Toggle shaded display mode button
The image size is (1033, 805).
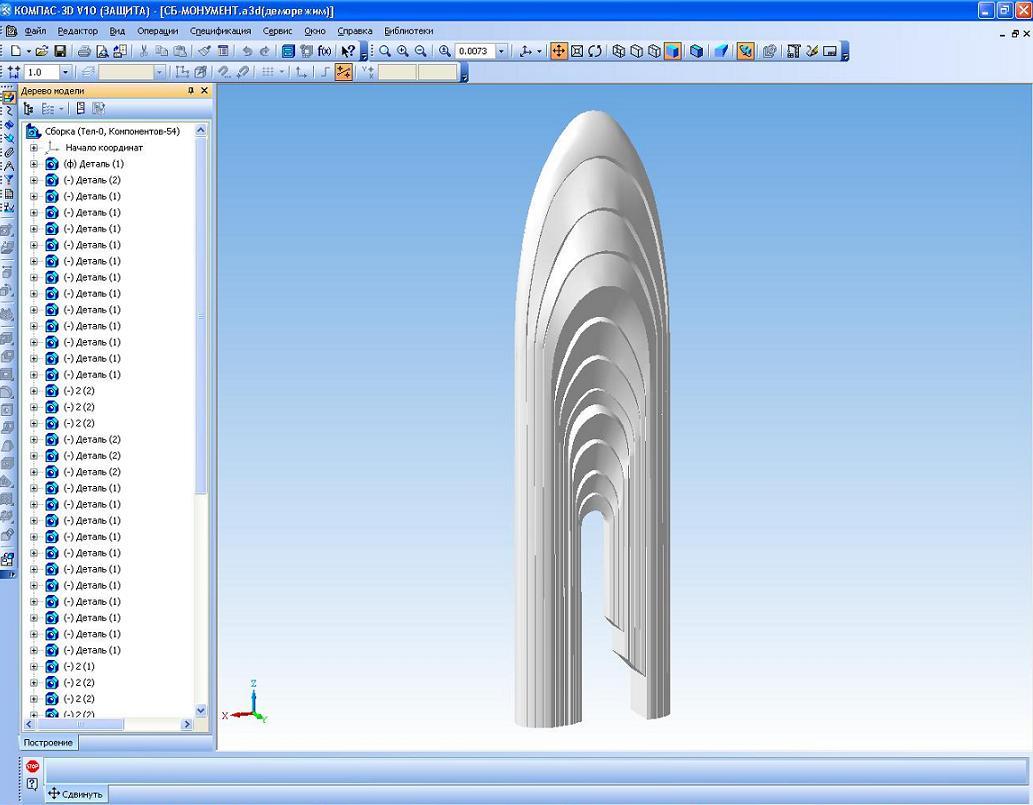[673, 51]
